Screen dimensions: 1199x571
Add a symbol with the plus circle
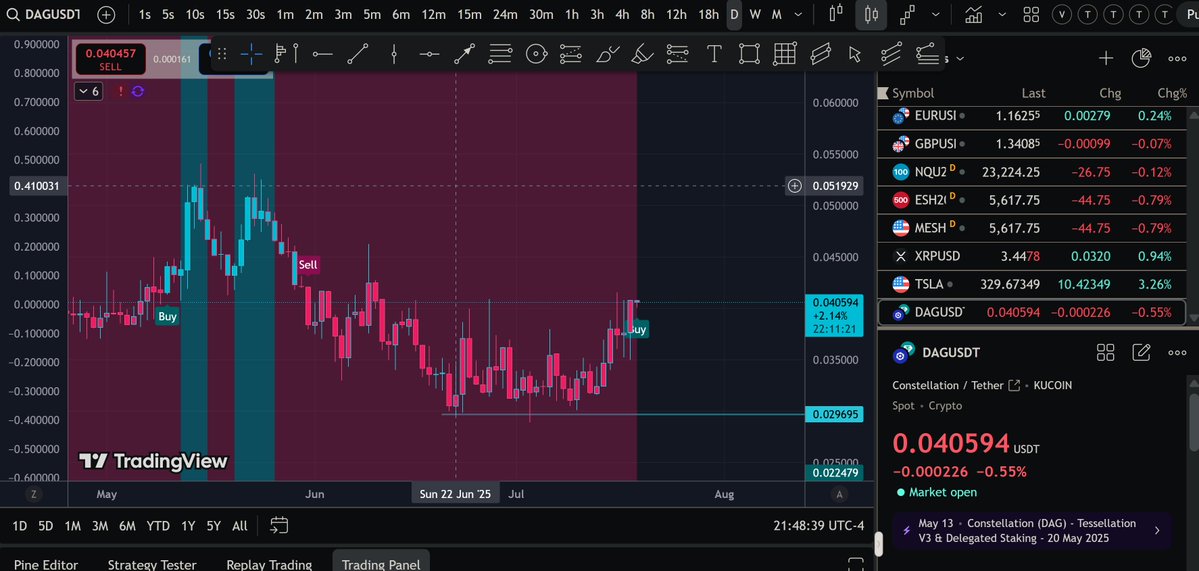[106, 15]
